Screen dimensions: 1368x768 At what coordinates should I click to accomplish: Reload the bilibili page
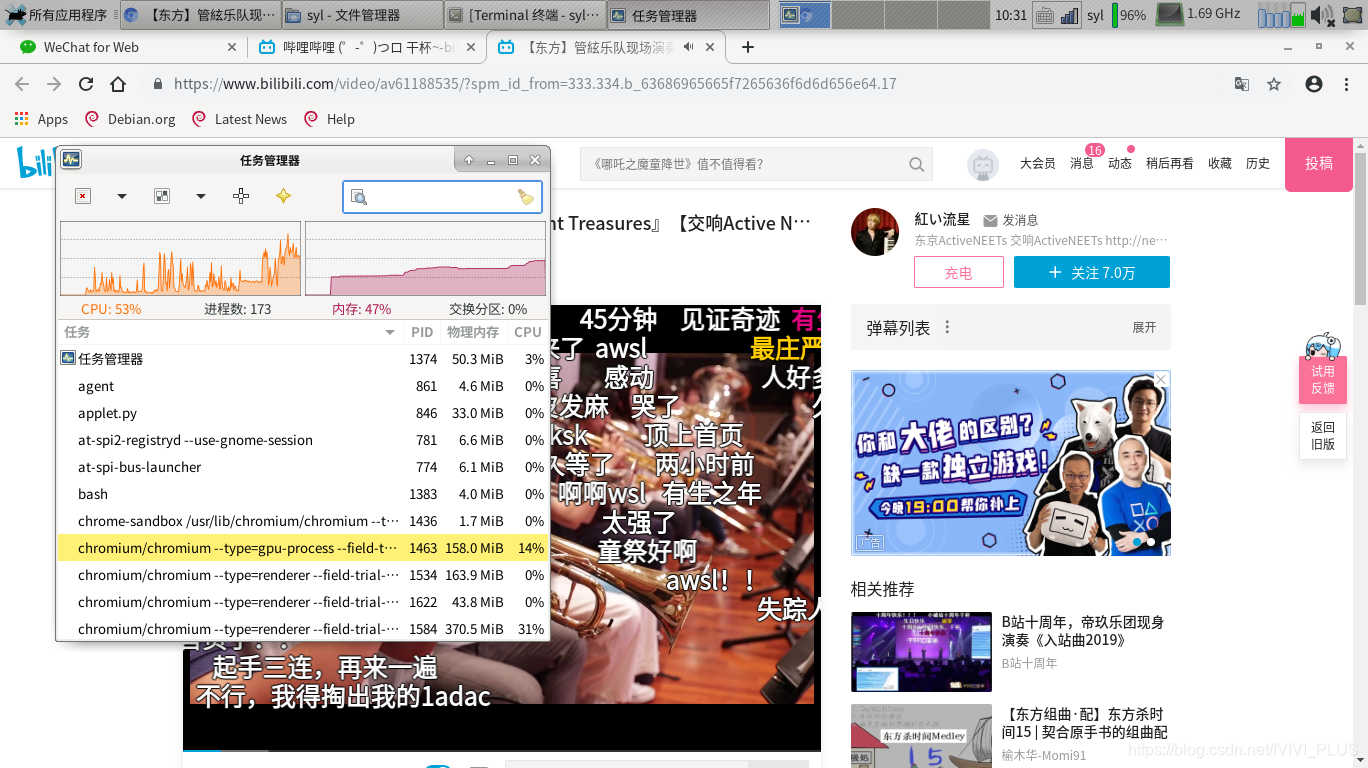(x=86, y=84)
